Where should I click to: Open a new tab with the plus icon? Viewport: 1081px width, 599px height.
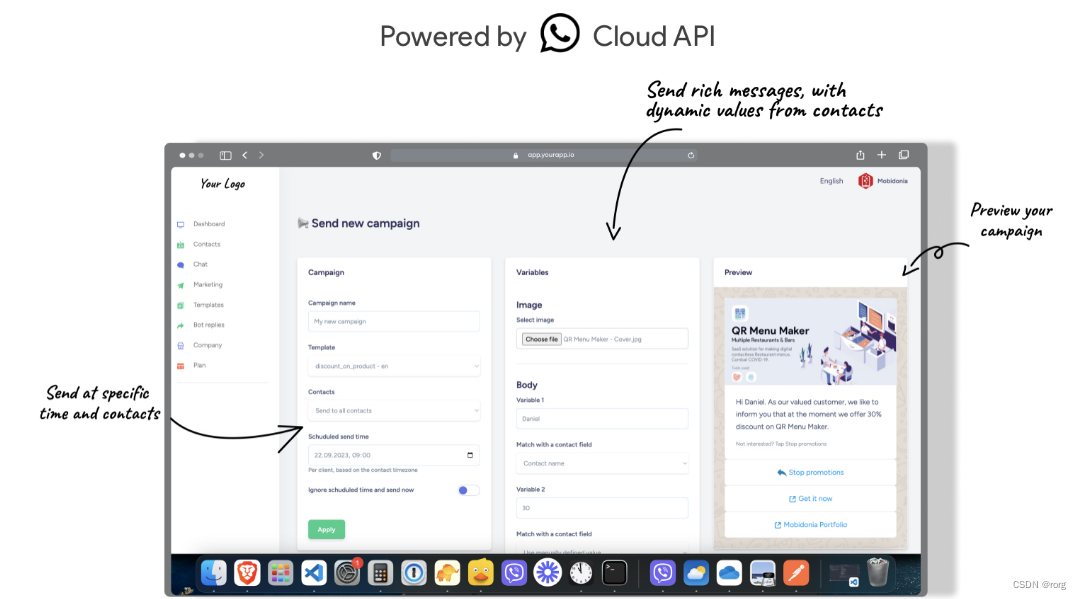[881, 154]
